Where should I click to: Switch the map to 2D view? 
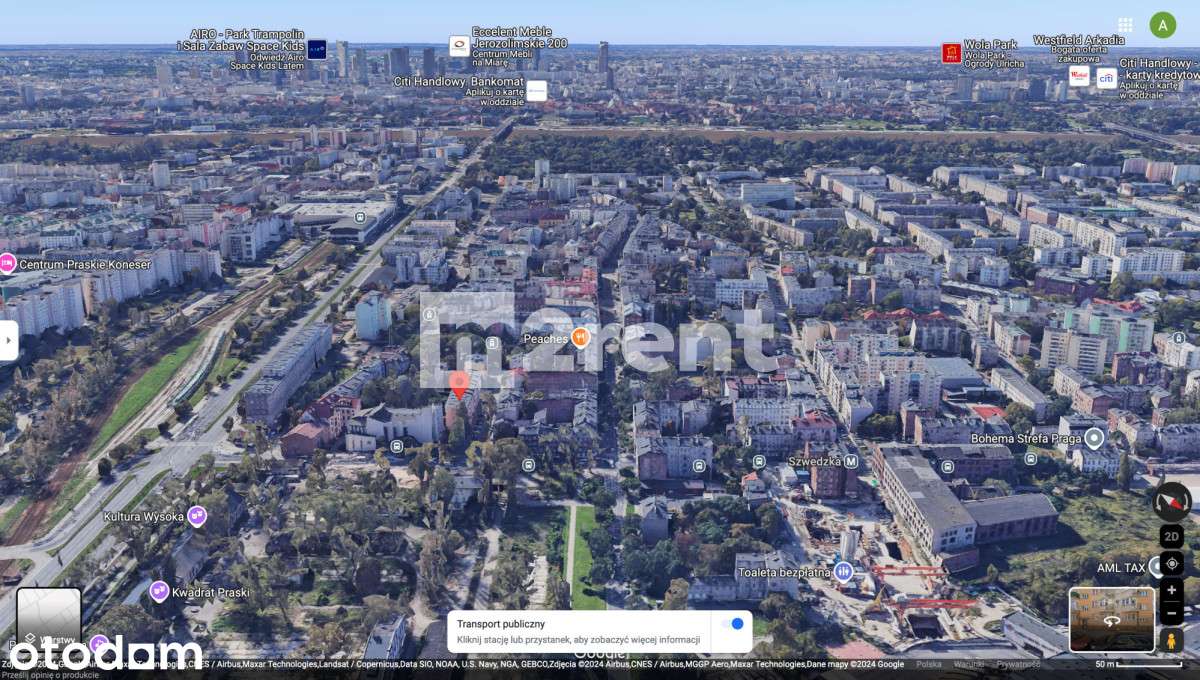click(x=1172, y=537)
